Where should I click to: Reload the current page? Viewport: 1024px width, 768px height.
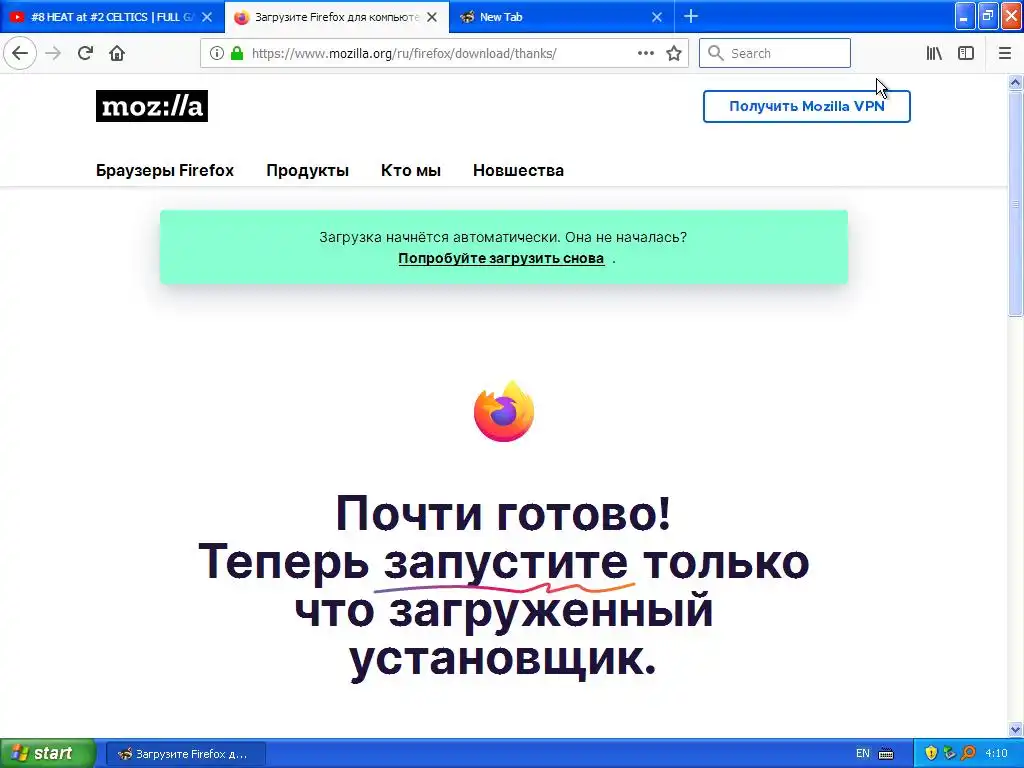point(86,54)
